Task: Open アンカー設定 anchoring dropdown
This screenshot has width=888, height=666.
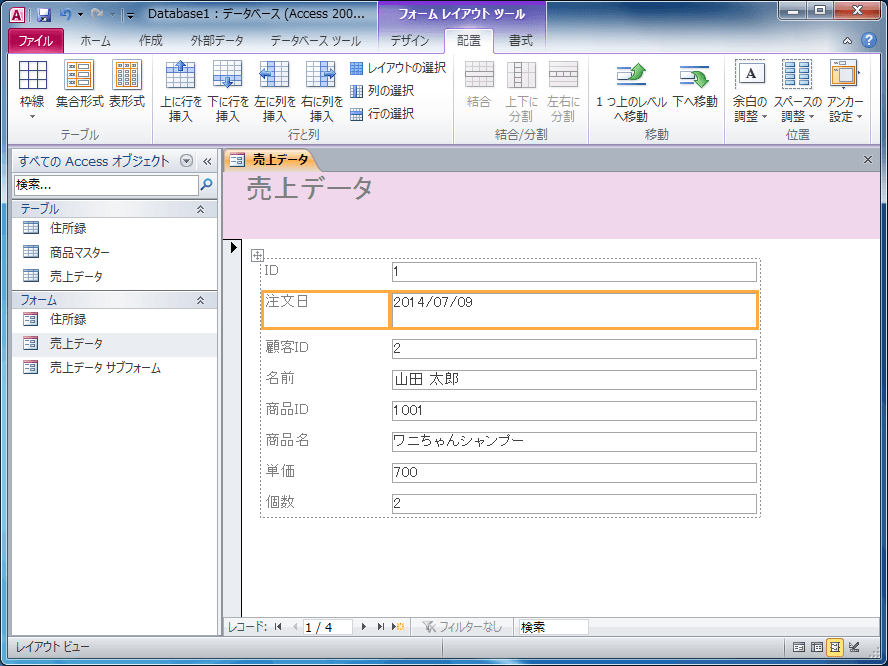Action: [x=845, y=91]
